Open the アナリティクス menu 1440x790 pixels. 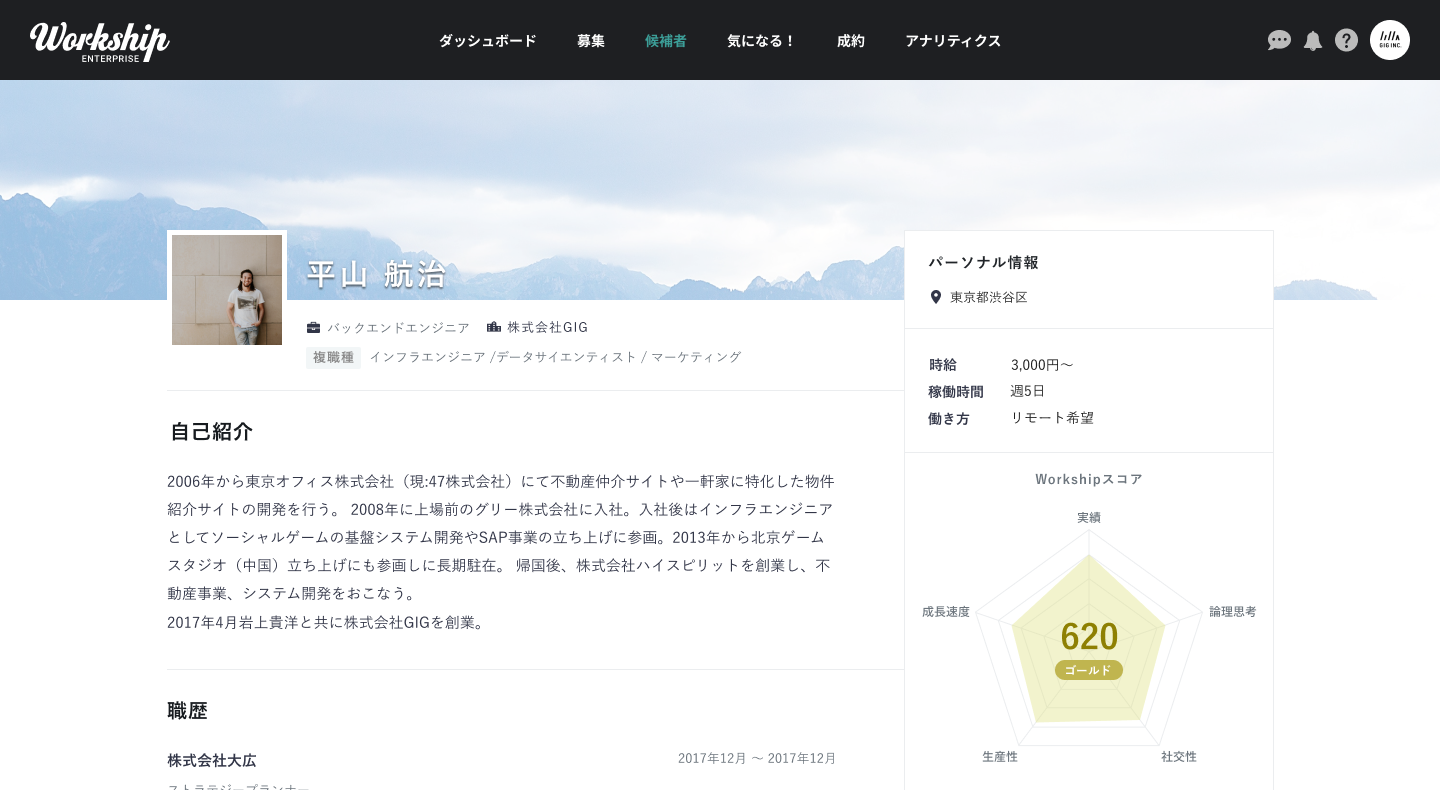pos(953,41)
